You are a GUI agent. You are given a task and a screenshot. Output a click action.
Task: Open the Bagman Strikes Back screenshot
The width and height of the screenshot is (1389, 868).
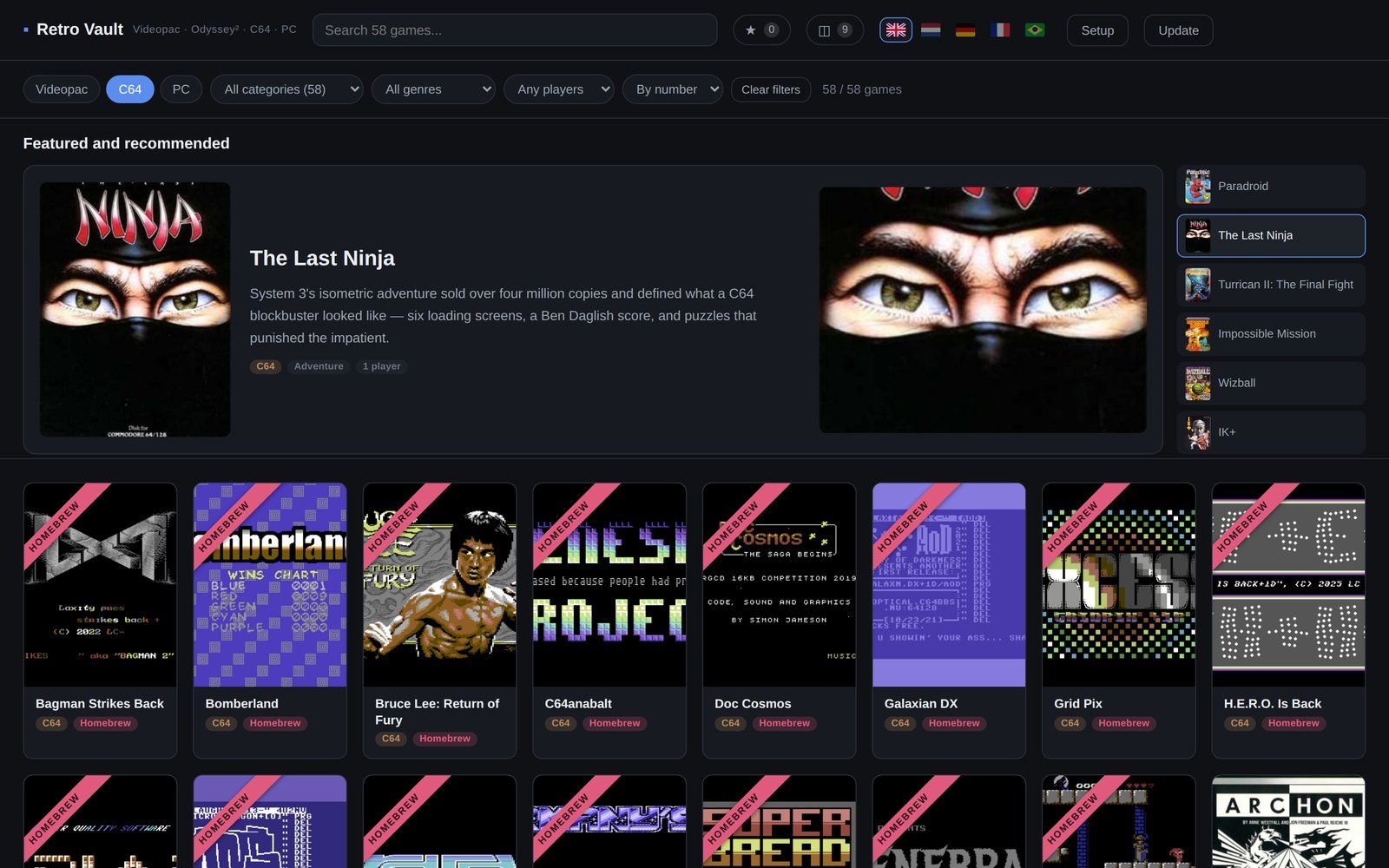tap(100, 585)
